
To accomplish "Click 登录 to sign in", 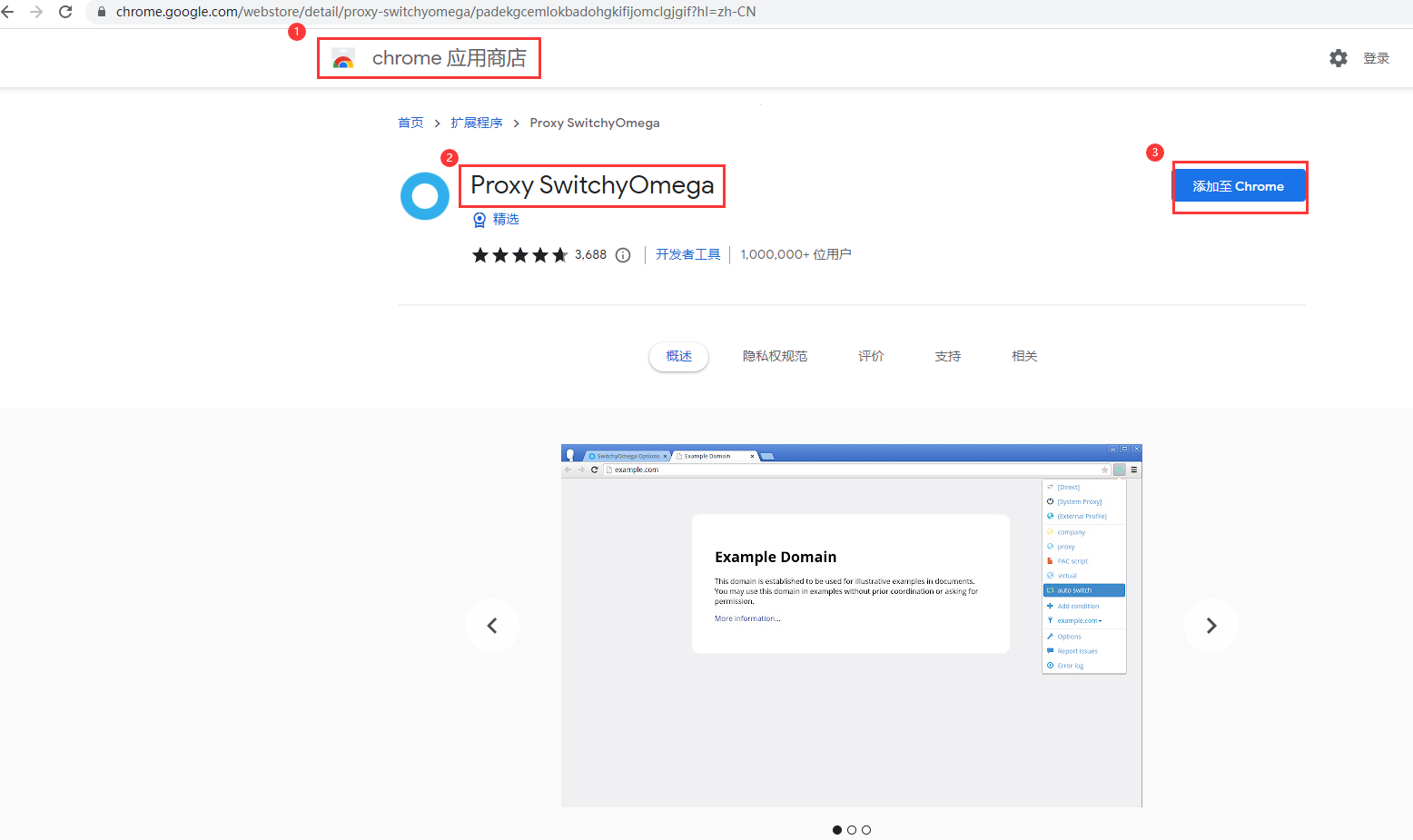I will (x=1376, y=58).
